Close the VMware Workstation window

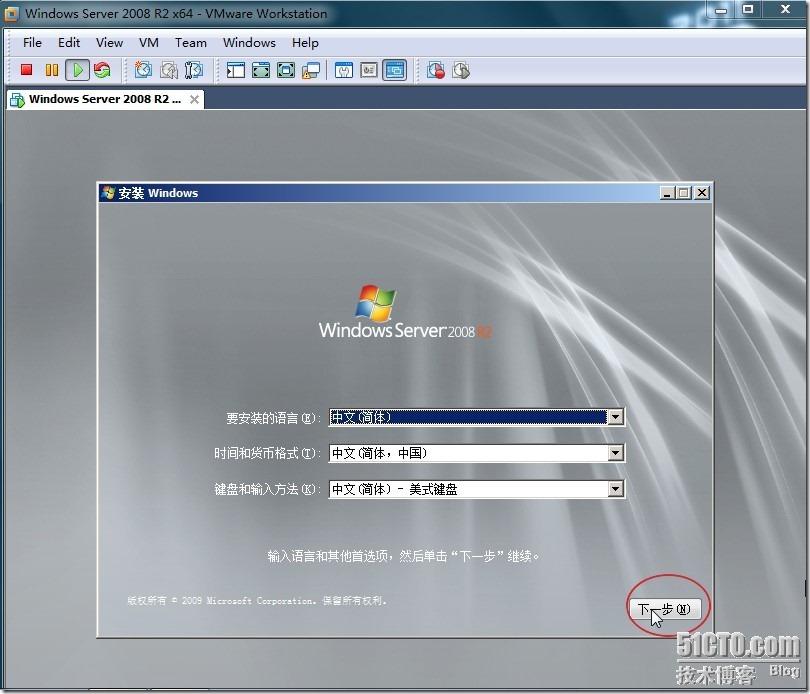[786, 9]
